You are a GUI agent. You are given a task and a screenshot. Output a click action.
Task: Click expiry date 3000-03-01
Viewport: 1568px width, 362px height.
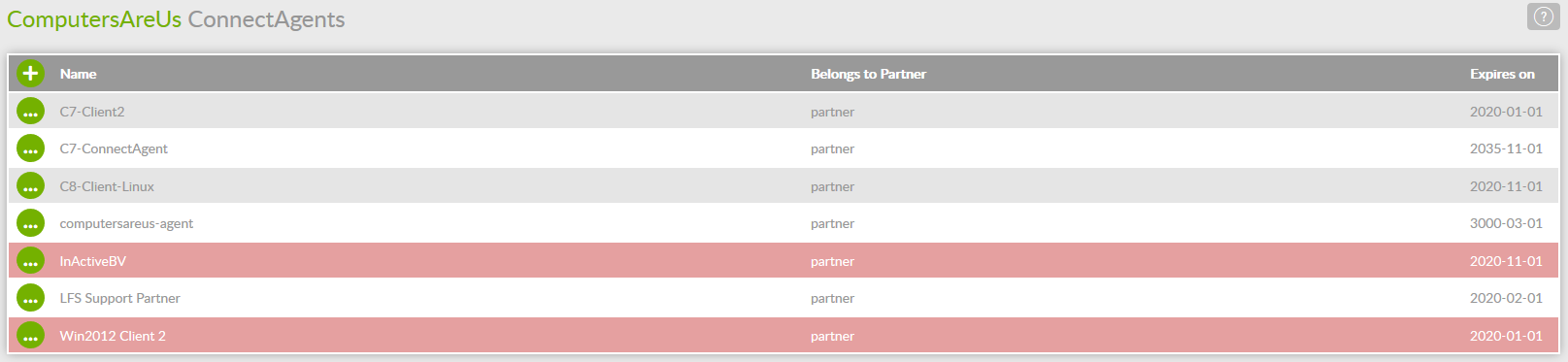[x=1506, y=223]
